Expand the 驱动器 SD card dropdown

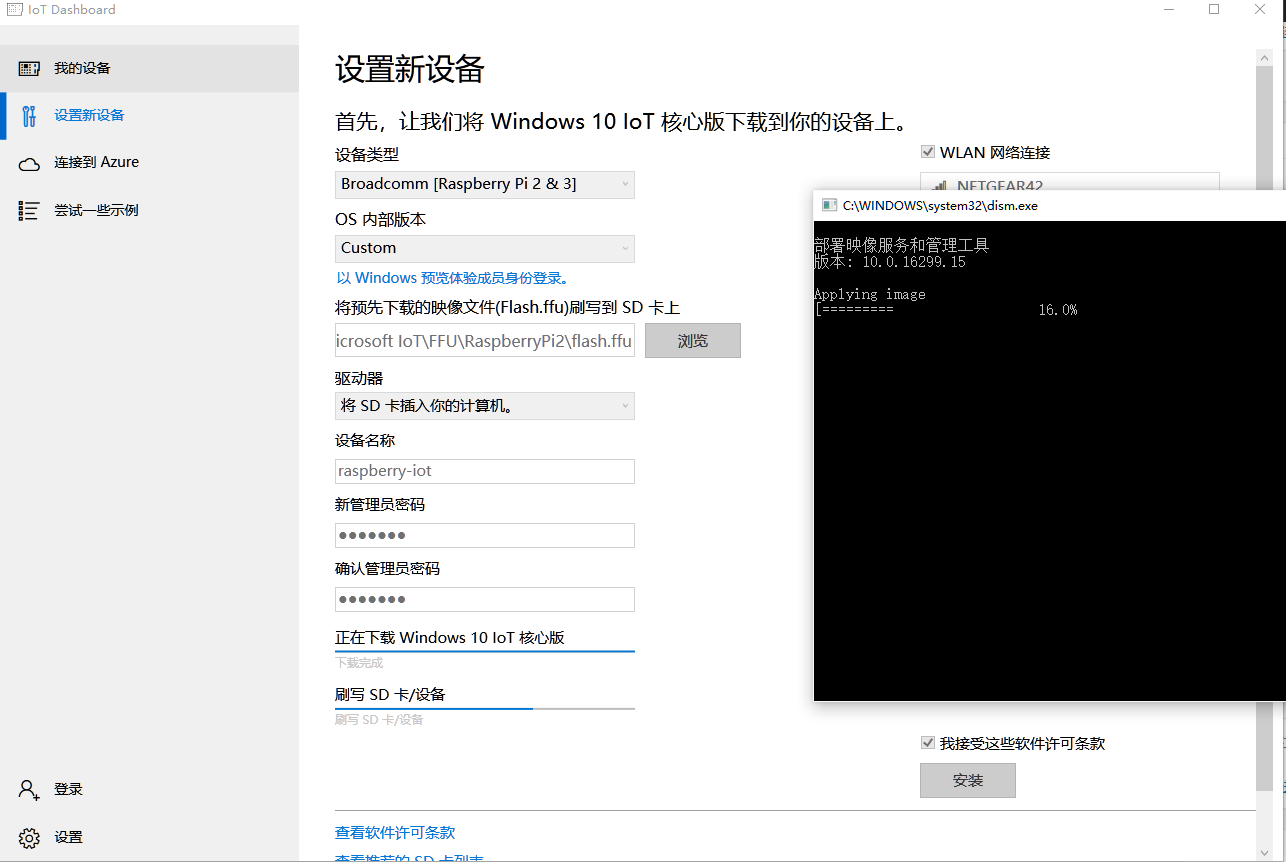[484, 406]
